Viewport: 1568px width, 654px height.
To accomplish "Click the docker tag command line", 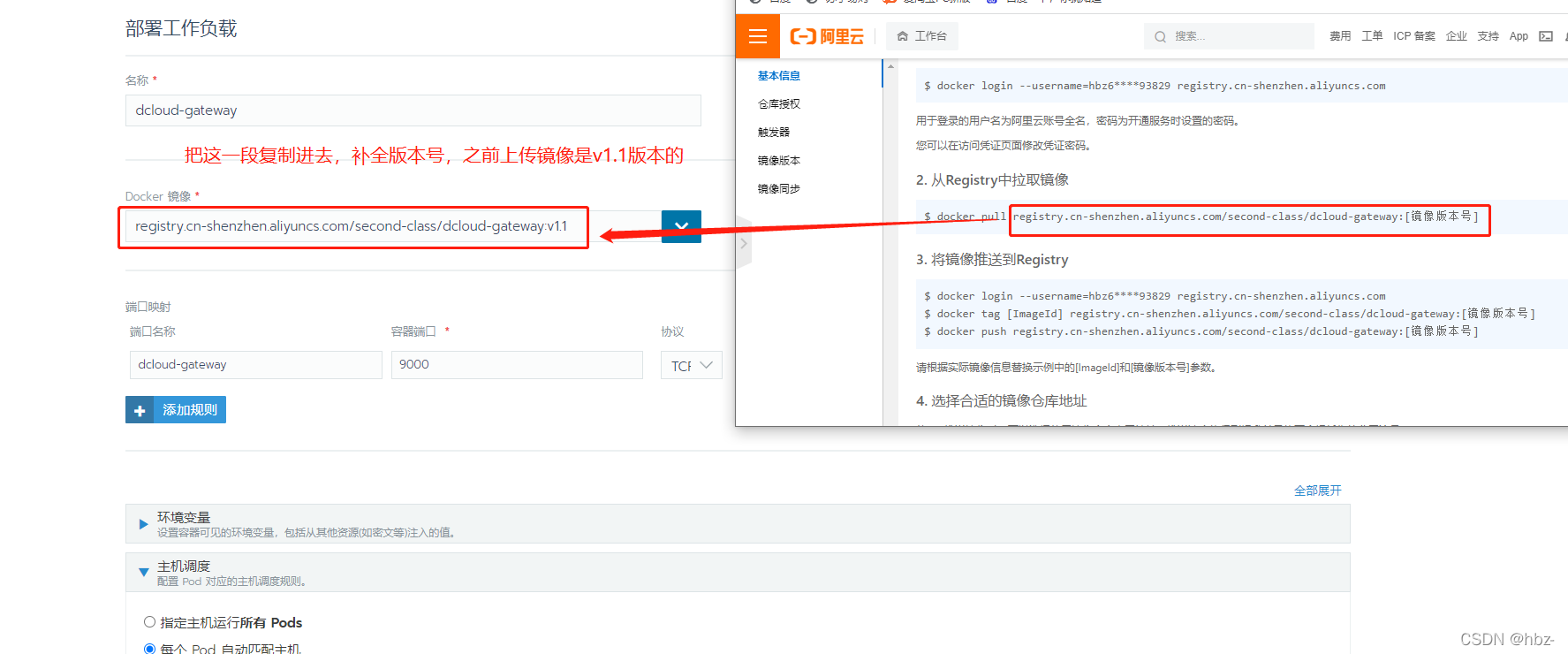I will coord(1230,314).
